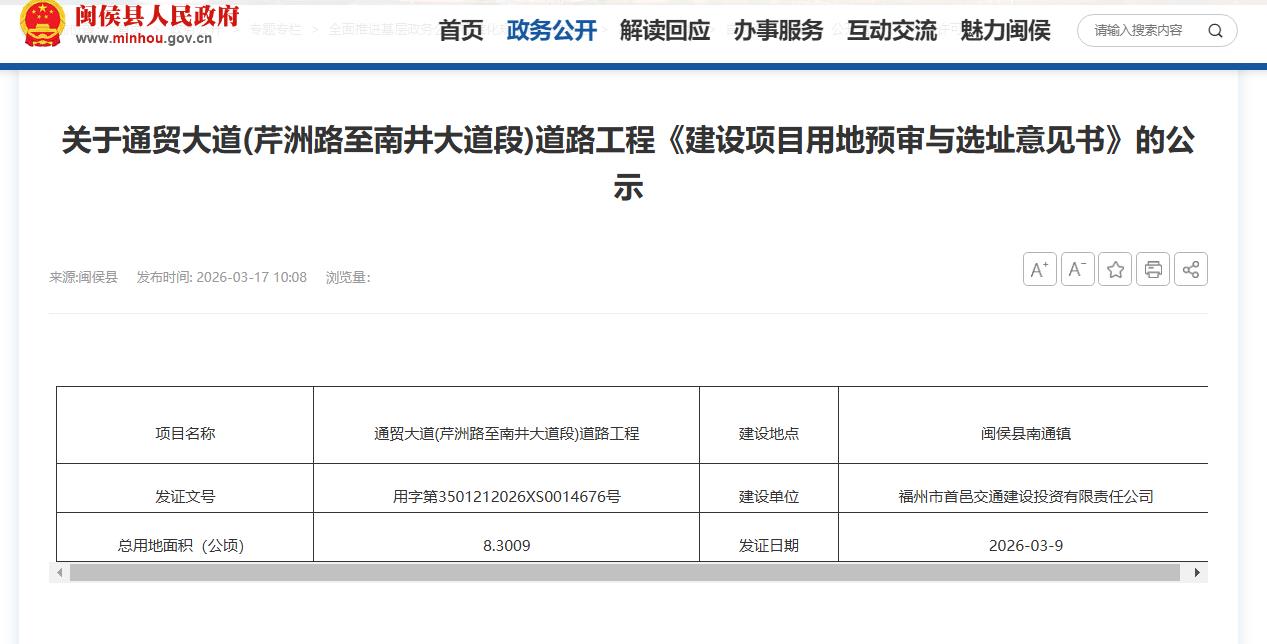Navigate to 互动交流 section
The height and width of the screenshot is (644, 1267).
[892, 31]
